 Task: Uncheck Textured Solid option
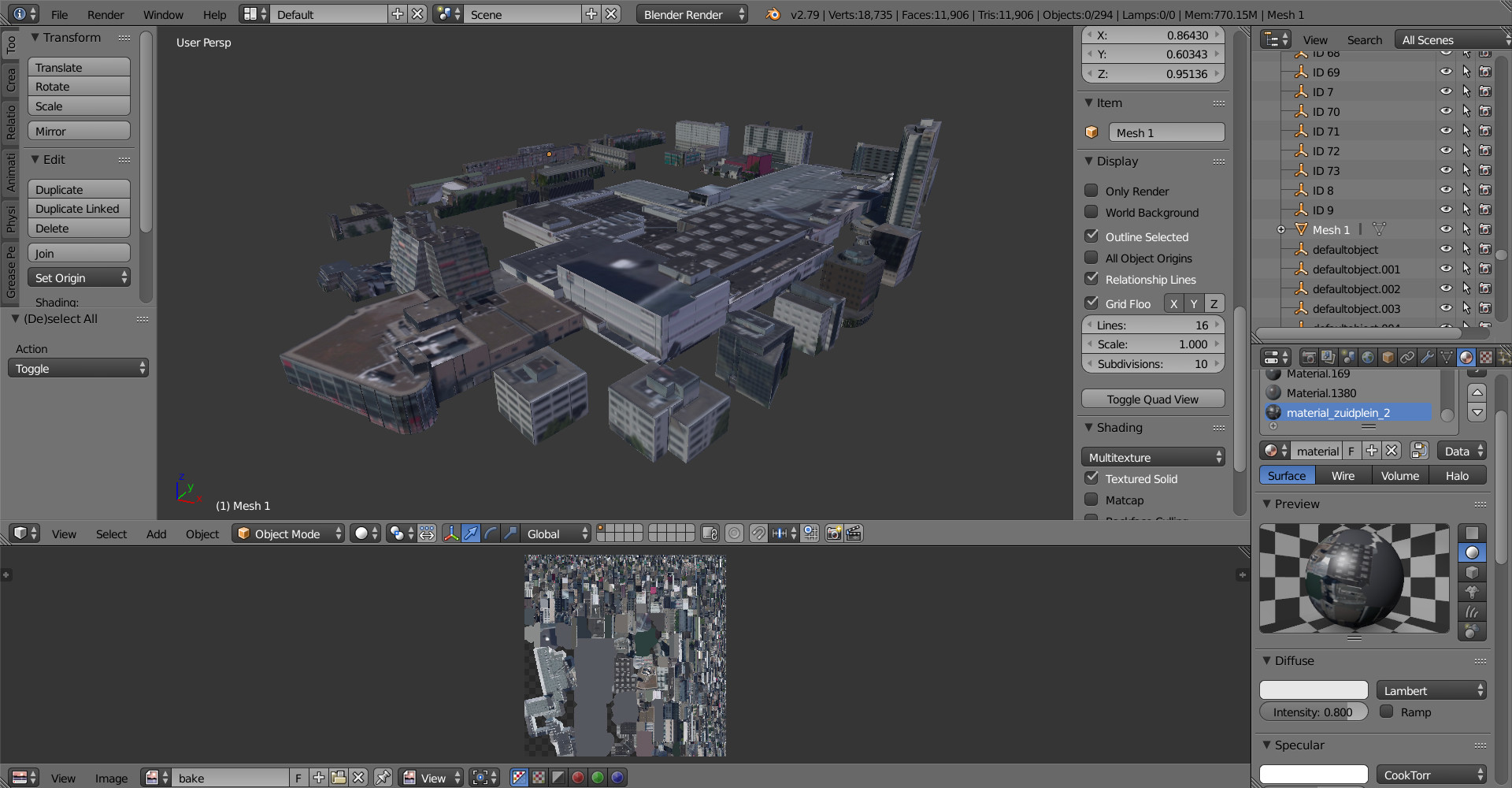pos(1091,478)
